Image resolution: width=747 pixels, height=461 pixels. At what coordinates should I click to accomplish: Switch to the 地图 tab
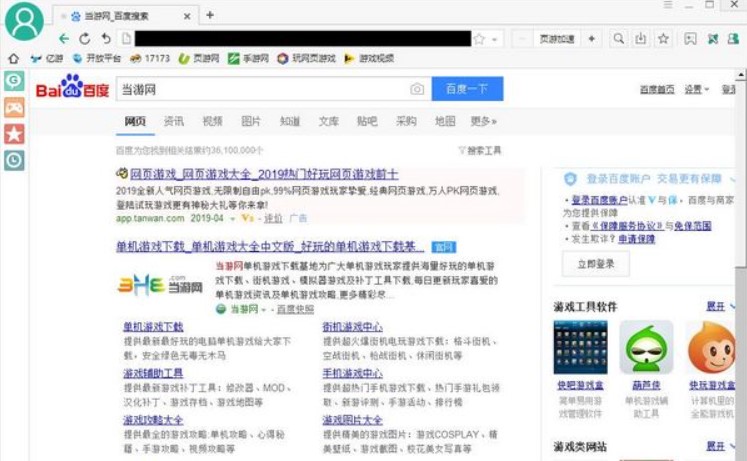445,121
